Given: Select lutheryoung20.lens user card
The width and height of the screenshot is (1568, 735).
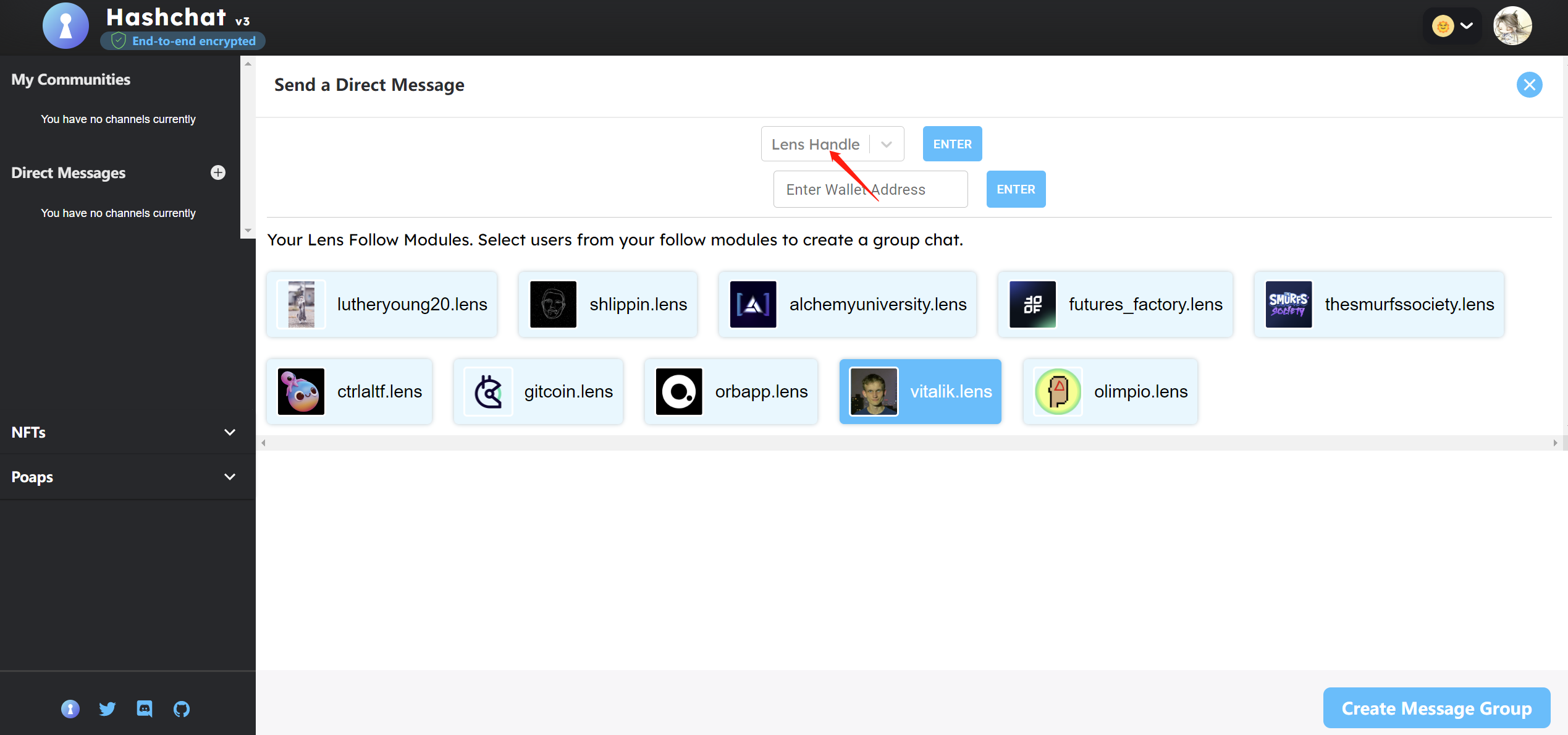Looking at the screenshot, I should [382, 304].
